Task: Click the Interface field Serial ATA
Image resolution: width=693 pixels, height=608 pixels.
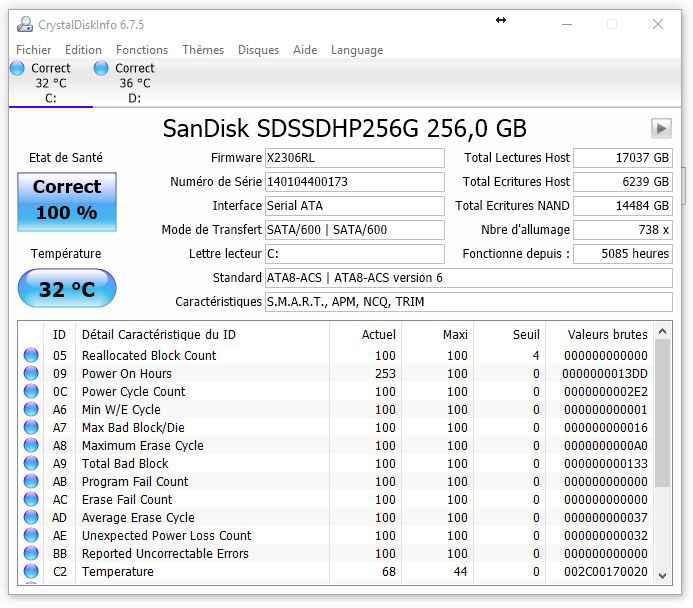Action: tap(354, 205)
